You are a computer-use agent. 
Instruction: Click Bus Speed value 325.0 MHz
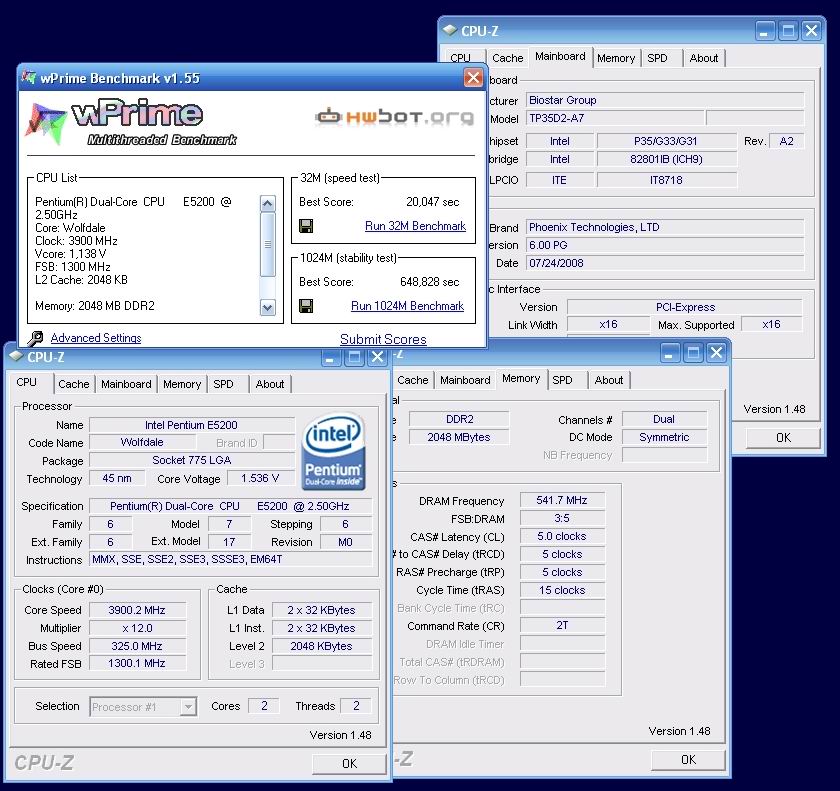pyautogui.click(x=137, y=646)
